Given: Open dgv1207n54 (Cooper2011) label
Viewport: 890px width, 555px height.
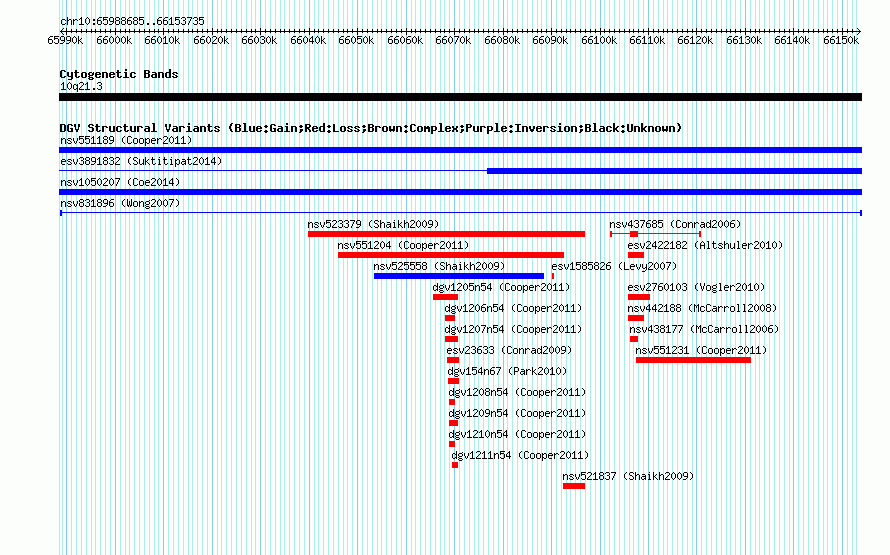Looking at the screenshot, I should [513, 329].
